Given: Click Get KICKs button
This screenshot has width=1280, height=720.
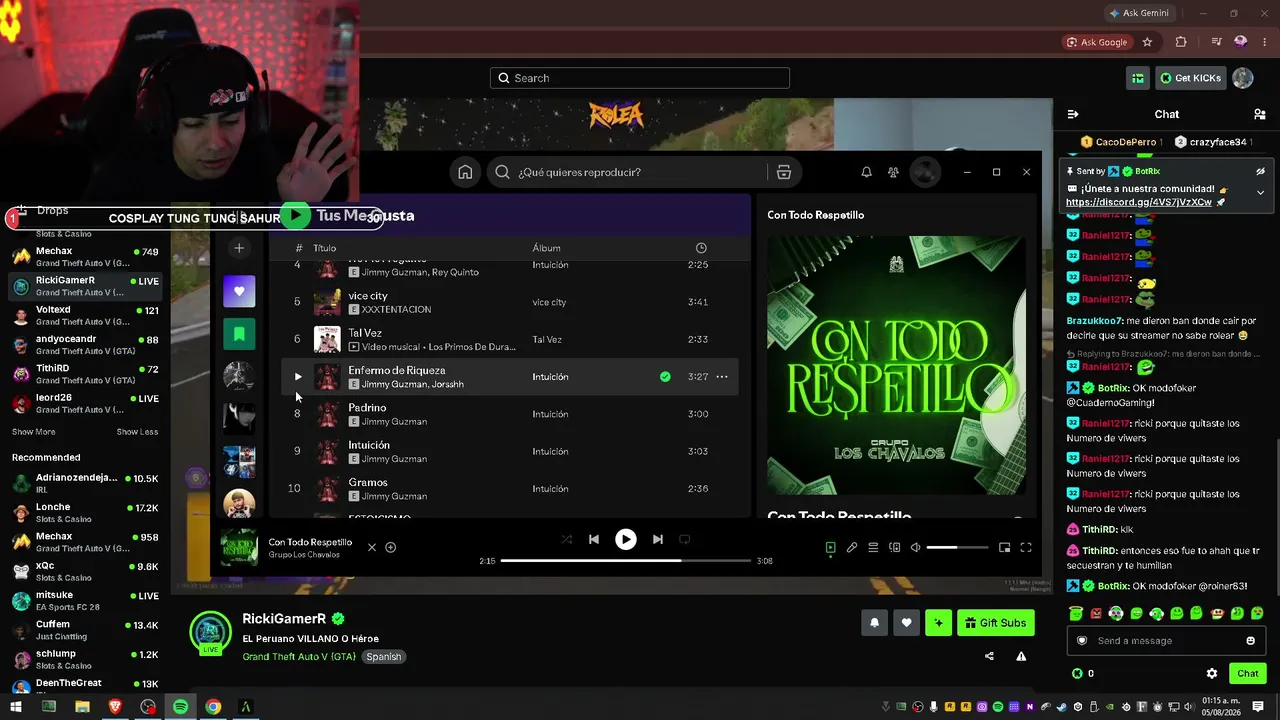Looking at the screenshot, I should (1190, 78).
